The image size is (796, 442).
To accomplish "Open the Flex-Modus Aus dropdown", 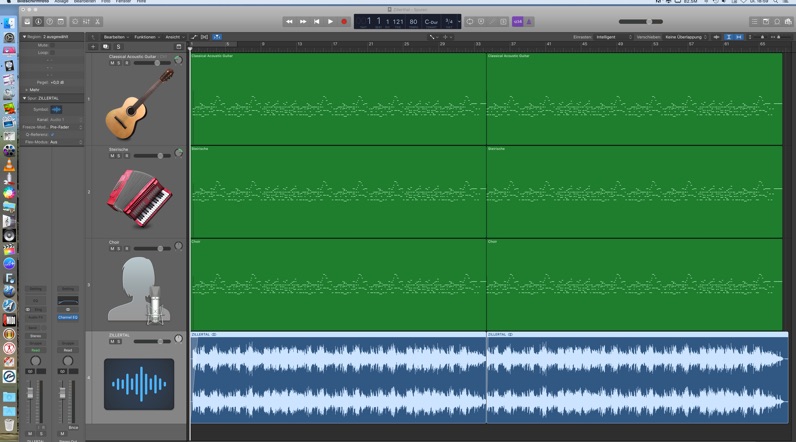I will (x=66, y=142).
